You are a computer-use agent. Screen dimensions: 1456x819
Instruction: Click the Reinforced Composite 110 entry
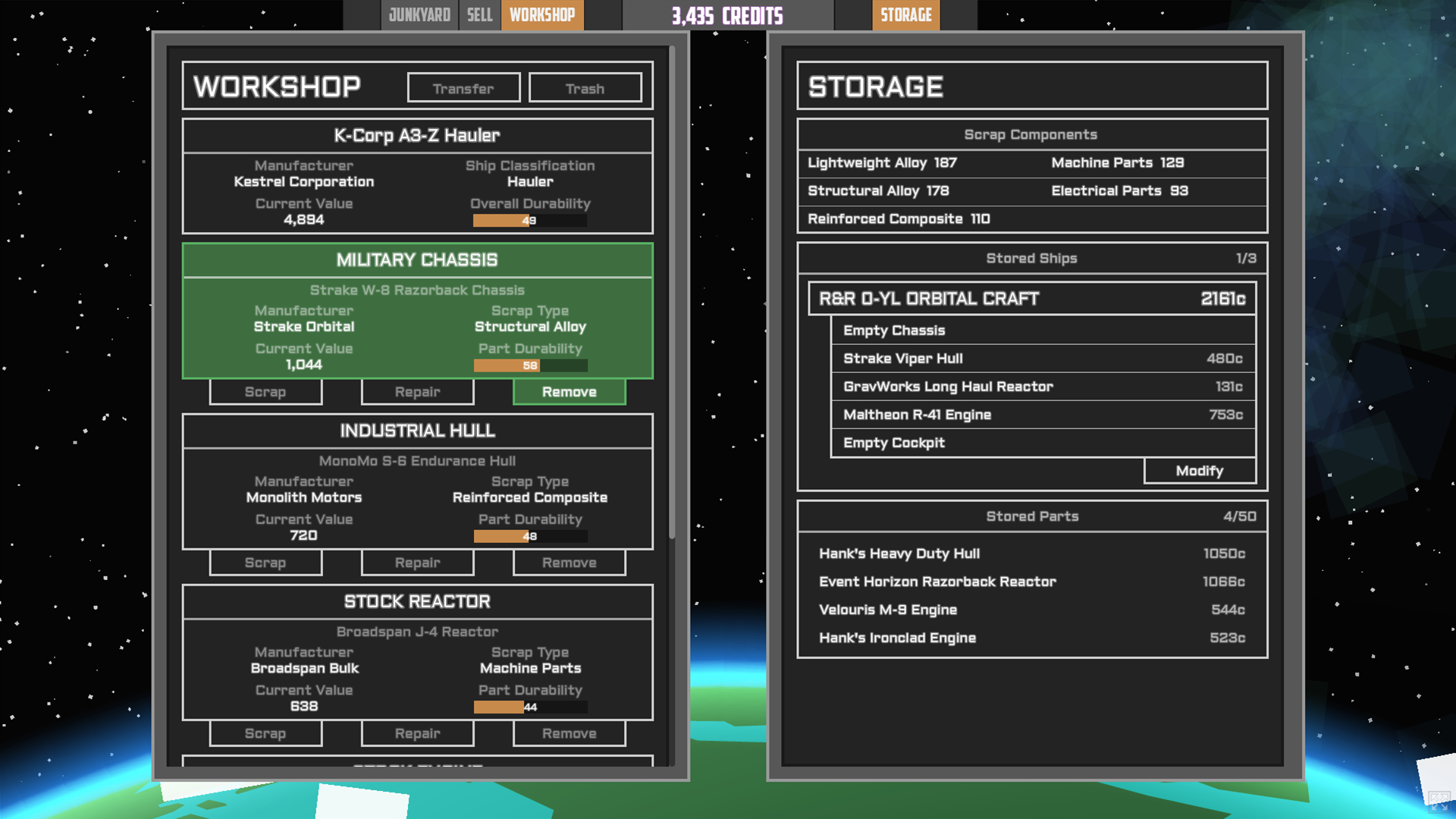[x=899, y=219]
